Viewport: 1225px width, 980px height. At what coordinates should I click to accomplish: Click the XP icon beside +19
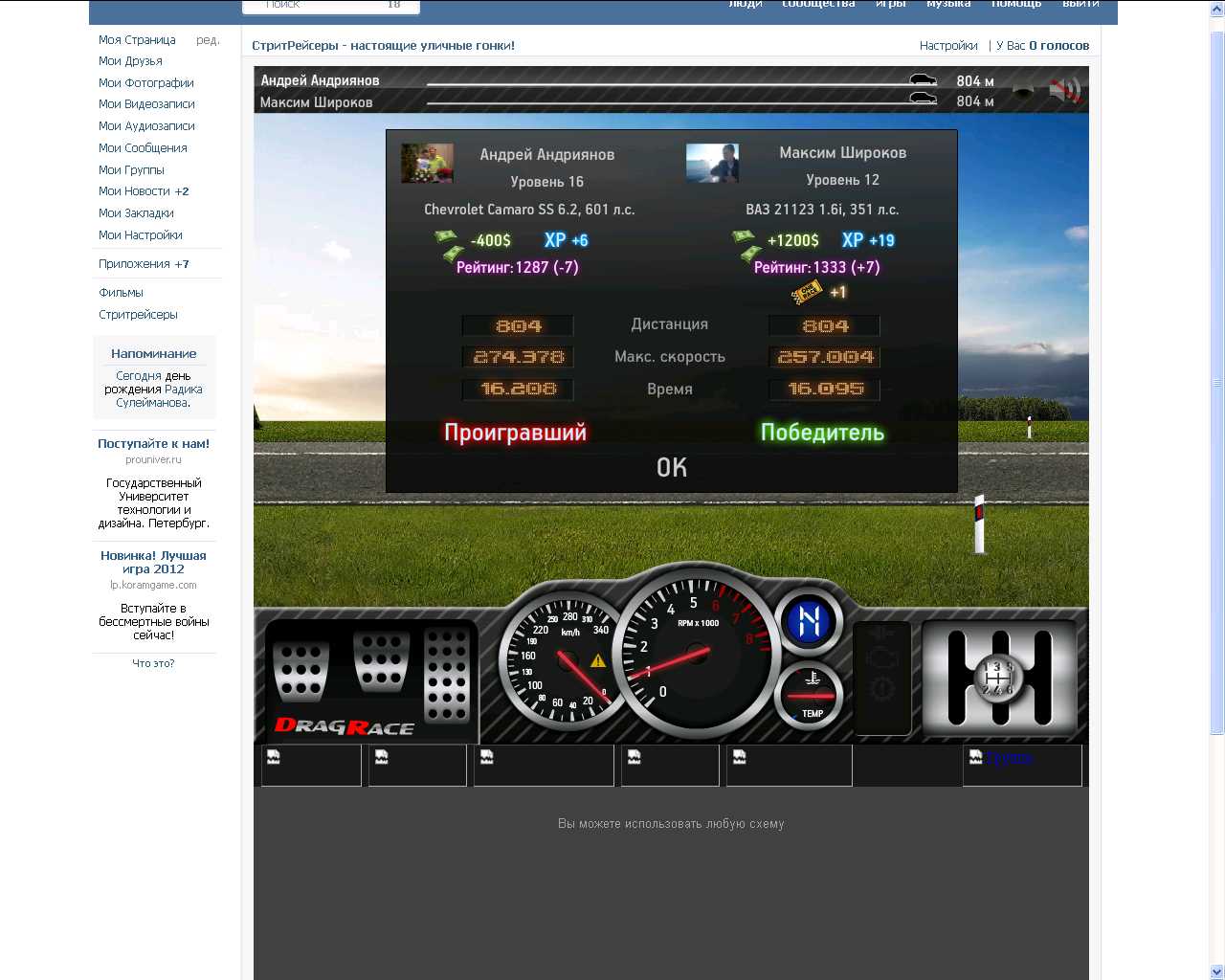[853, 240]
